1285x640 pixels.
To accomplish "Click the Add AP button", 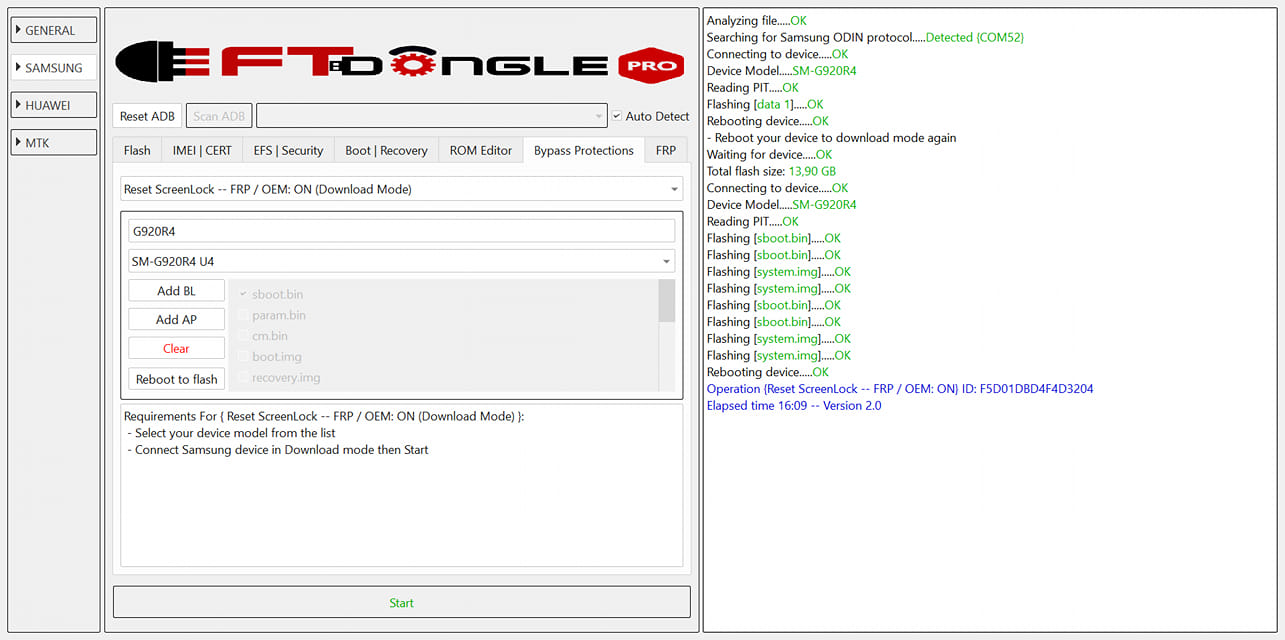I will (x=176, y=320).
